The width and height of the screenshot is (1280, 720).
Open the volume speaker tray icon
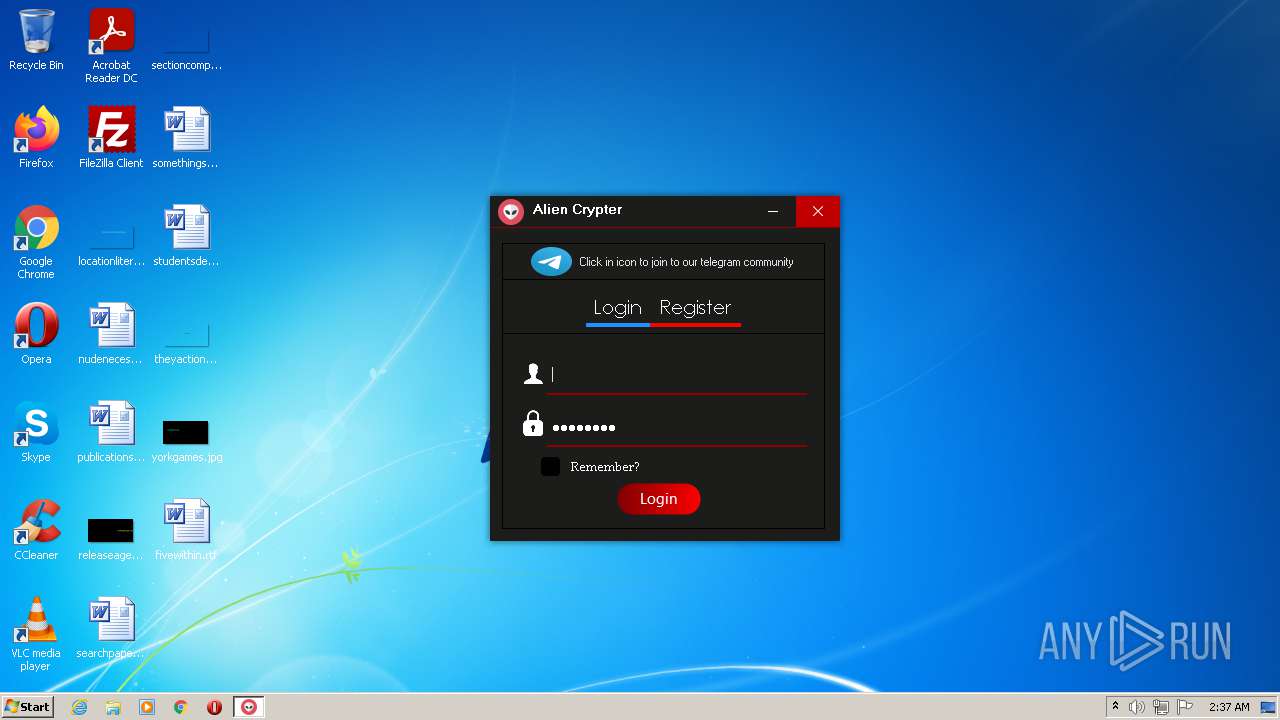pos(1137,707)
